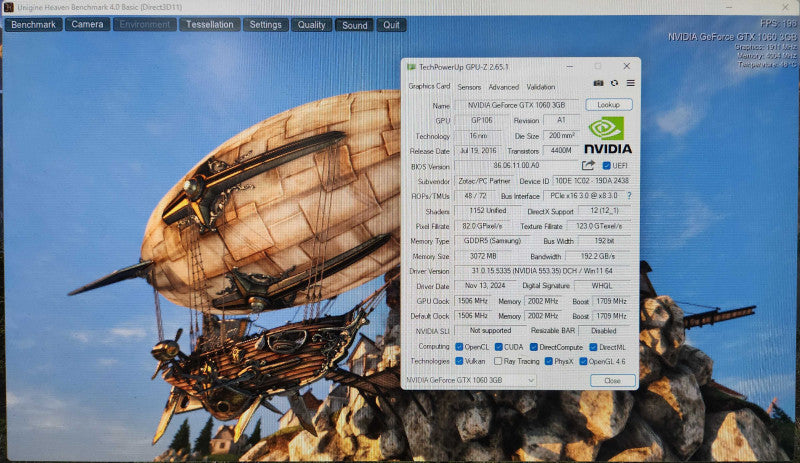Open the Tessellation menu in Heaven
Screen dimensions: 800x463
coord(210,25)
